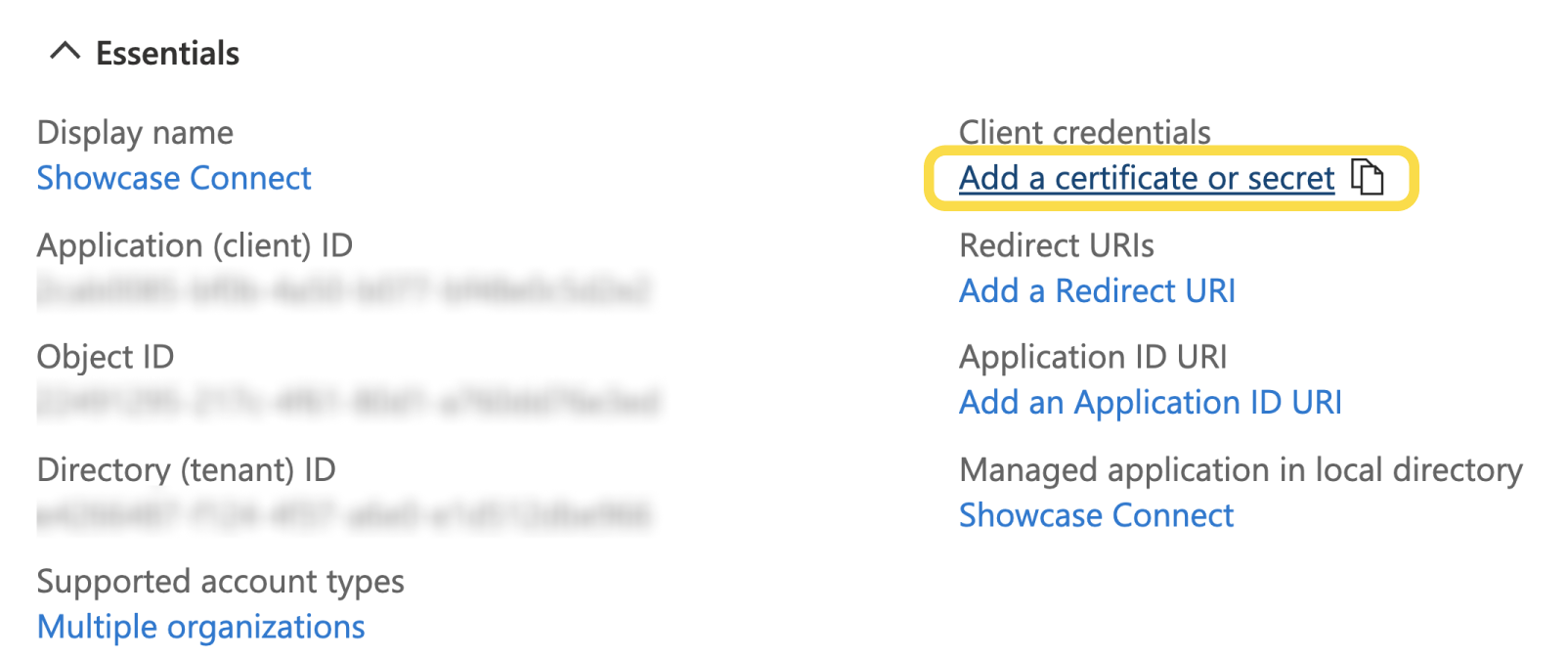
Task: Open the Showcase Connect display name link
Action: (174, 178)
